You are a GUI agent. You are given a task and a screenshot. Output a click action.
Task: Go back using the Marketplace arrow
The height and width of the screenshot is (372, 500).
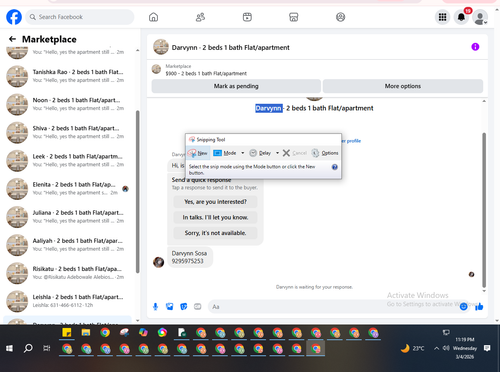pyautogui.click(x=13, y=39)
